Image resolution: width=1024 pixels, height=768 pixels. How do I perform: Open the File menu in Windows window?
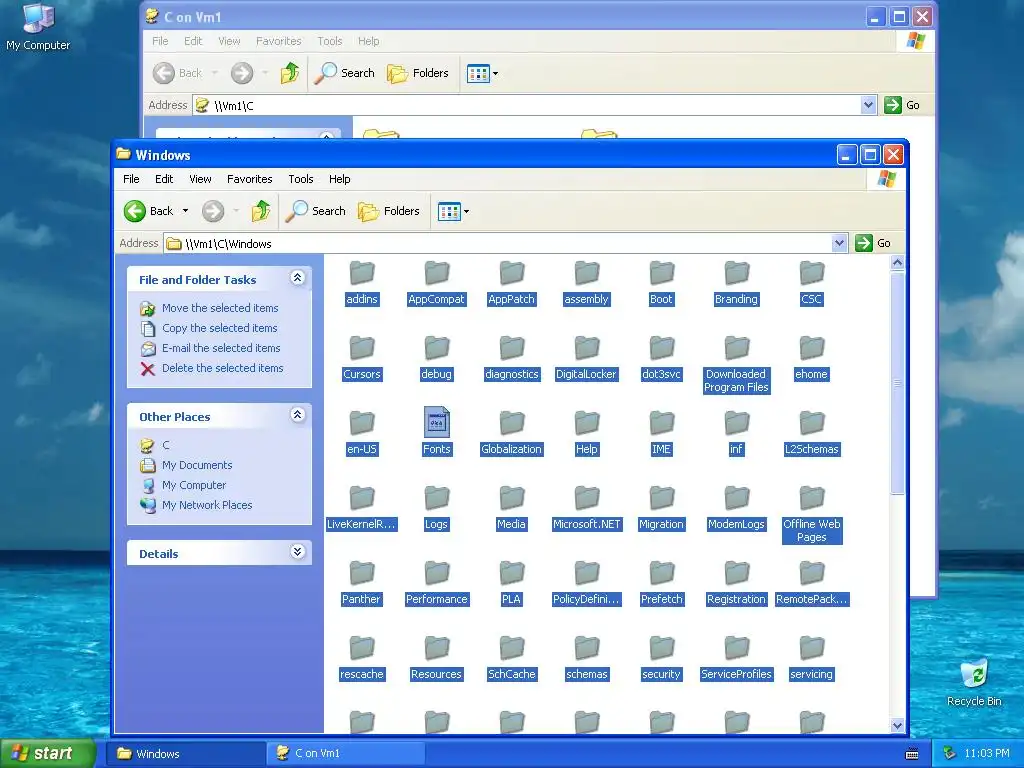pyautogui.click(x=131, y=179)
